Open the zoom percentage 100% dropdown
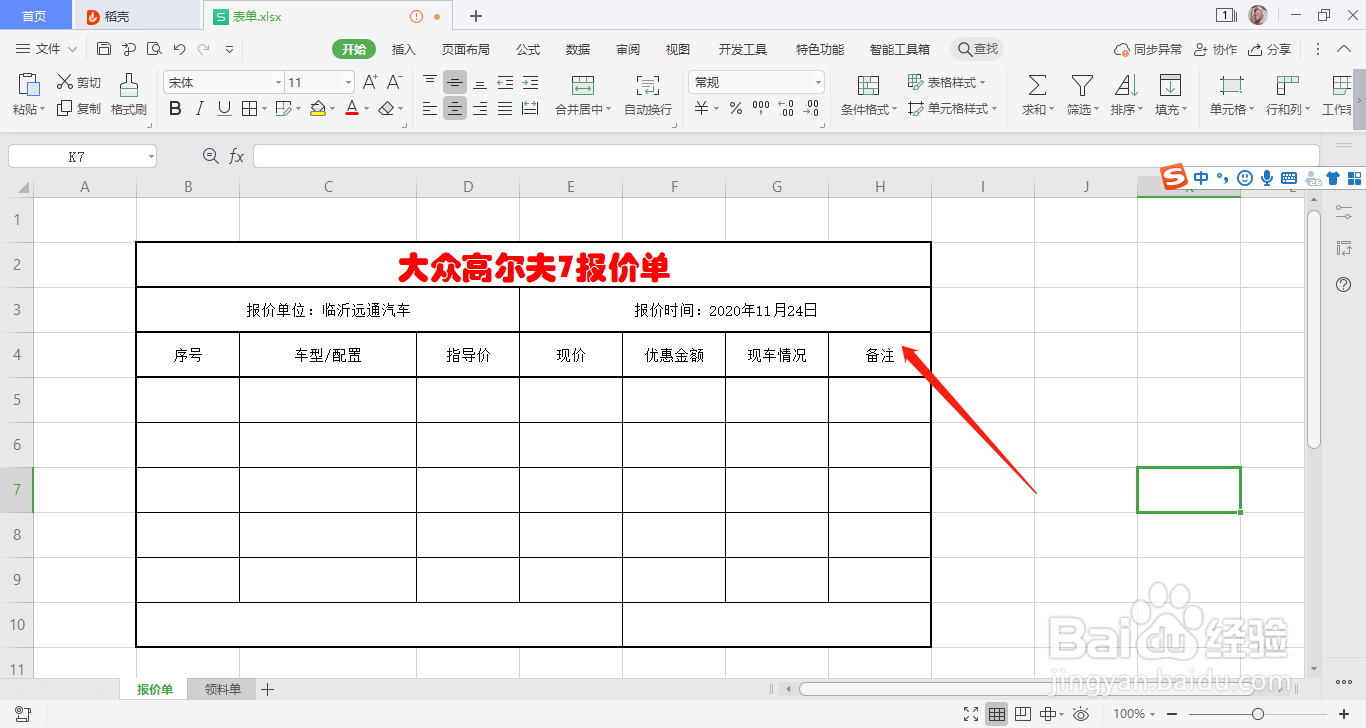This screenshot has height=728, width=1366. [x=1134, y=714]
